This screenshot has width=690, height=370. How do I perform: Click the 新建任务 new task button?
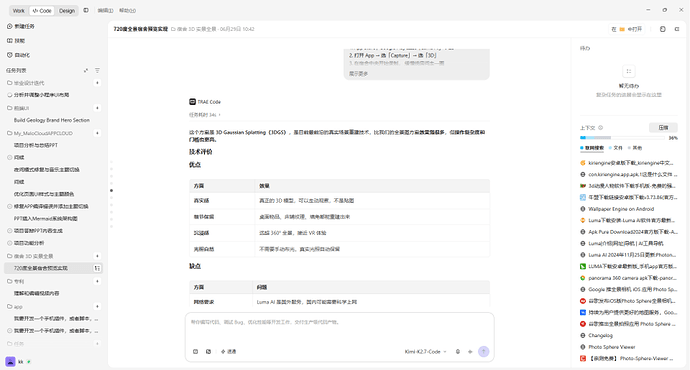point(21,26)
